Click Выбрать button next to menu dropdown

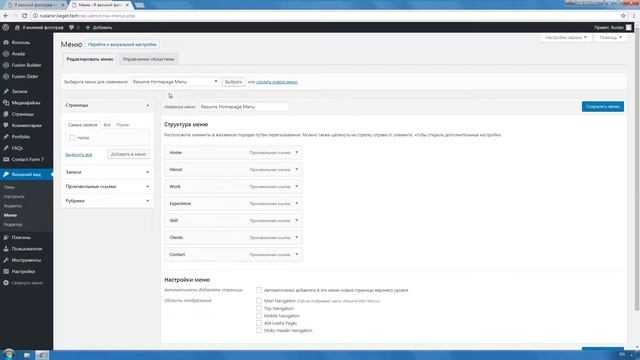[x=233, y=82]
